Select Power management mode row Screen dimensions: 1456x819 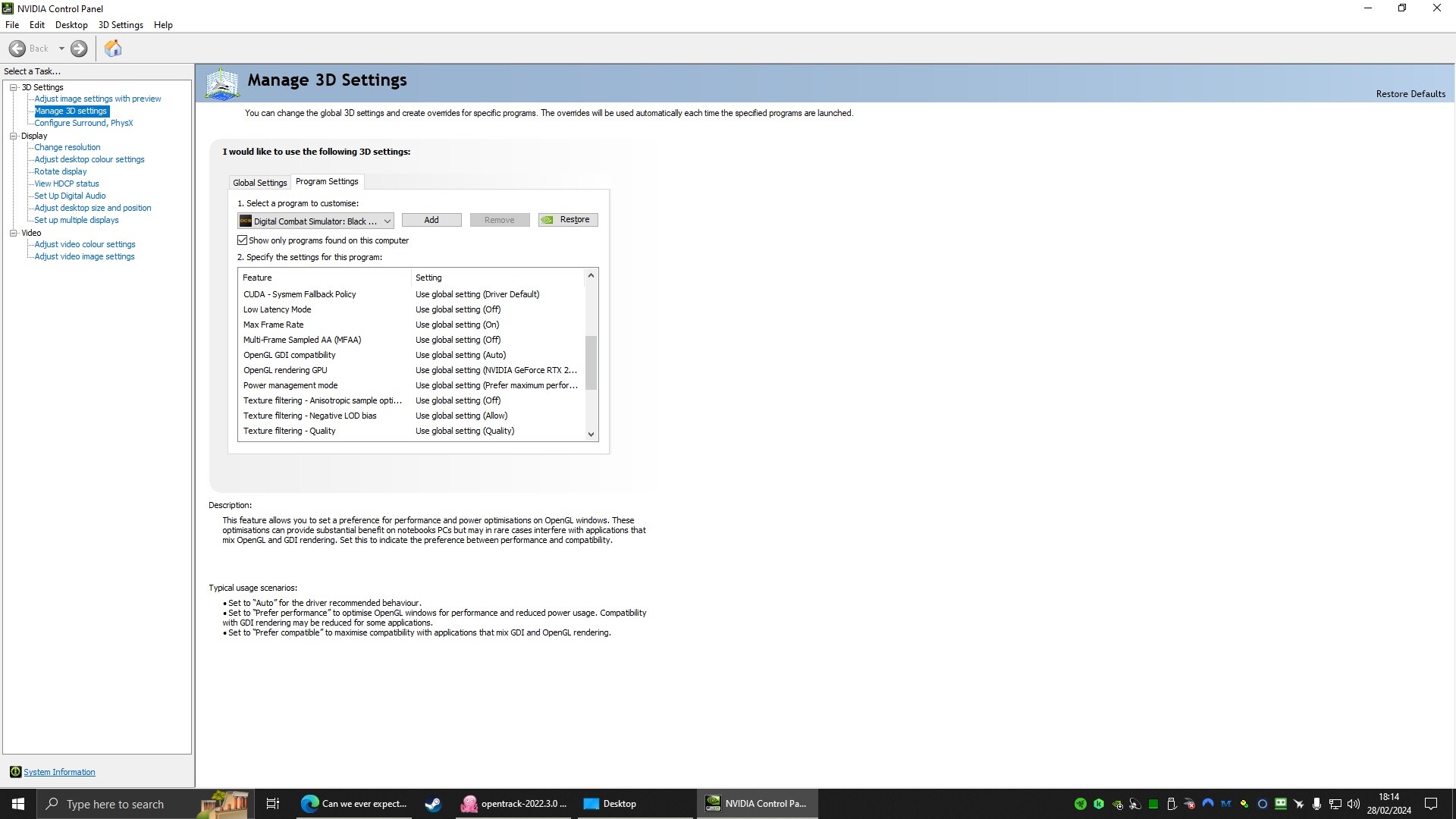pos(411,385)
